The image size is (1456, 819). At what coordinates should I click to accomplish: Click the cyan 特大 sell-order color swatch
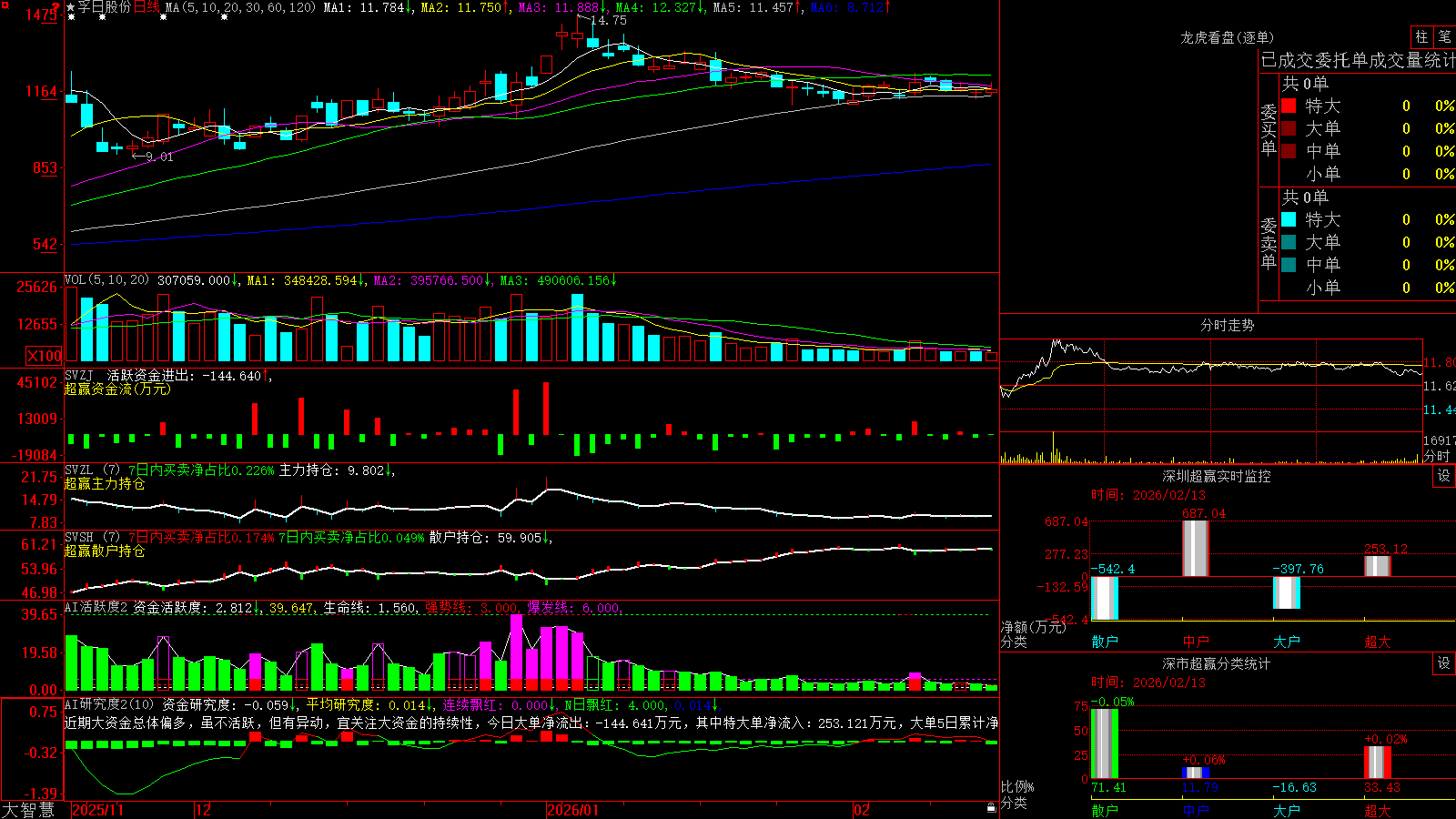(x=1289, y=219)
